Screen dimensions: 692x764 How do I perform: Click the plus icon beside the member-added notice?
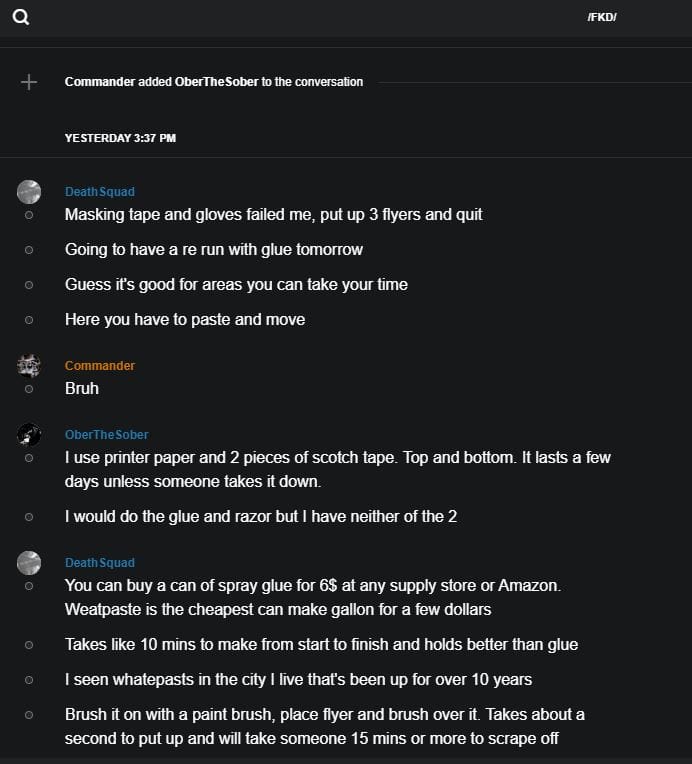coord(29,82)
